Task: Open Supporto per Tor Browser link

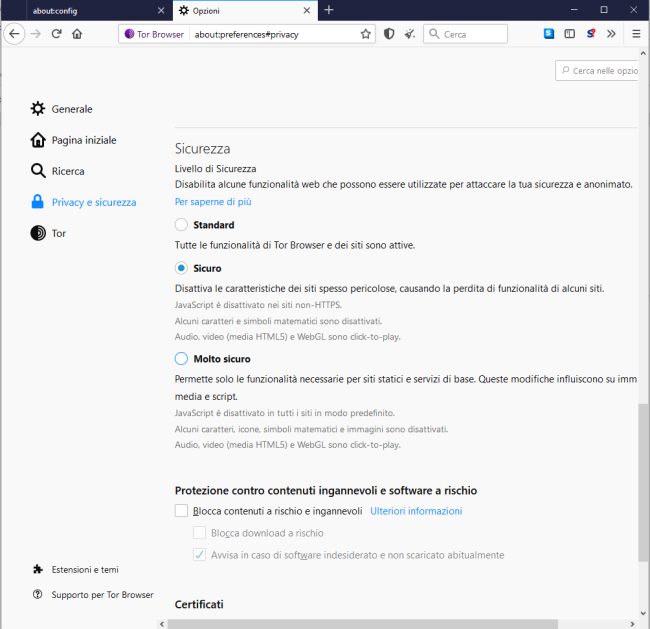Action: tap(93, 595)
